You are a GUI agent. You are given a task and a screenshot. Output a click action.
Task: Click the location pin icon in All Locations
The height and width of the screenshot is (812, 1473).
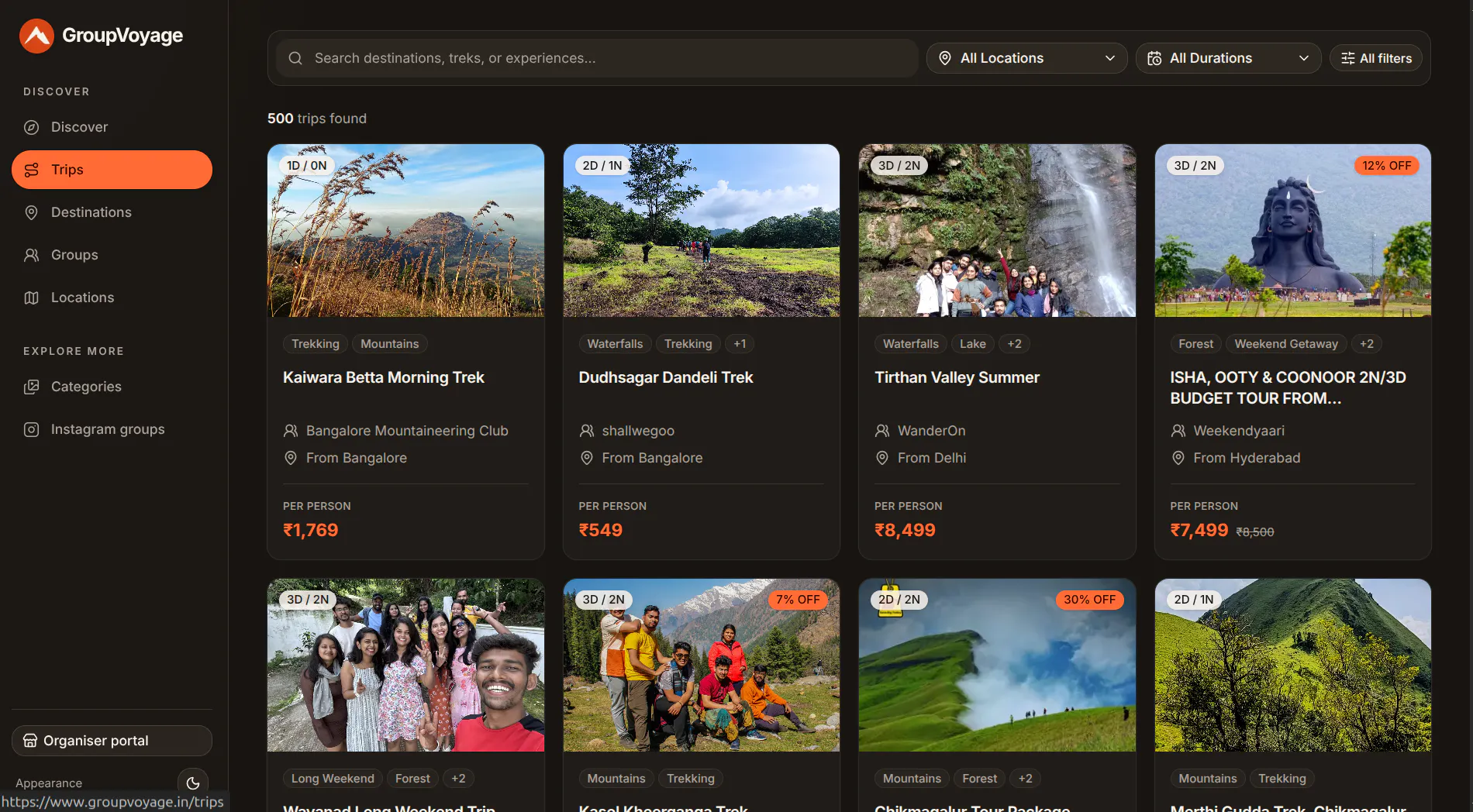pos(945,58)
